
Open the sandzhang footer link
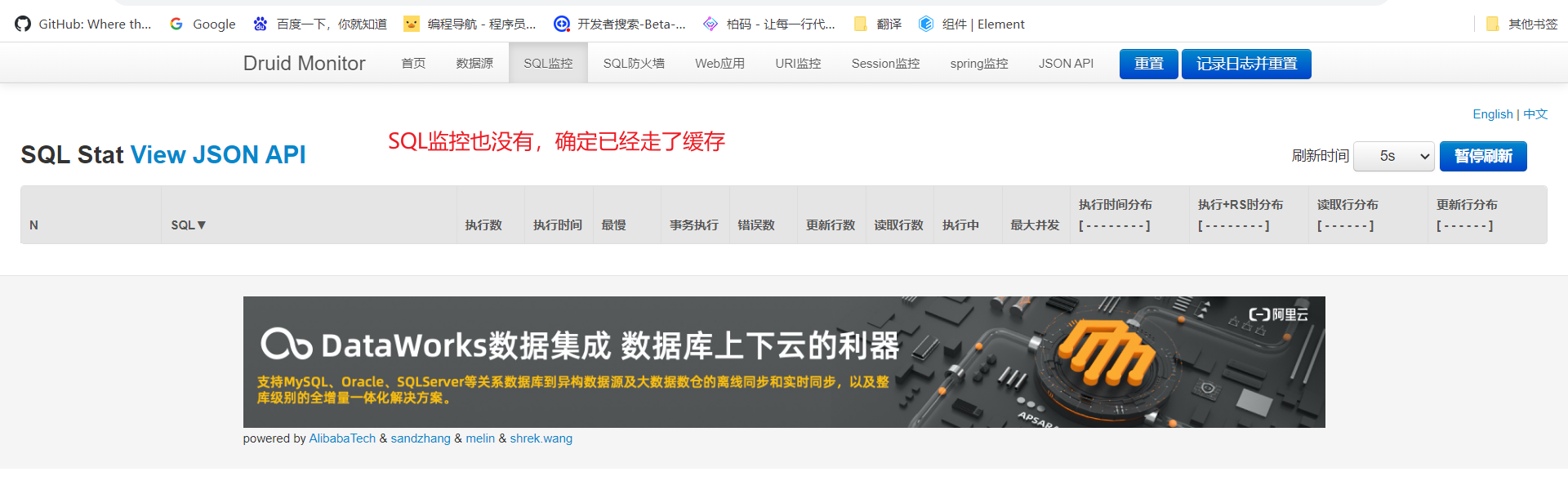[421, 438]
